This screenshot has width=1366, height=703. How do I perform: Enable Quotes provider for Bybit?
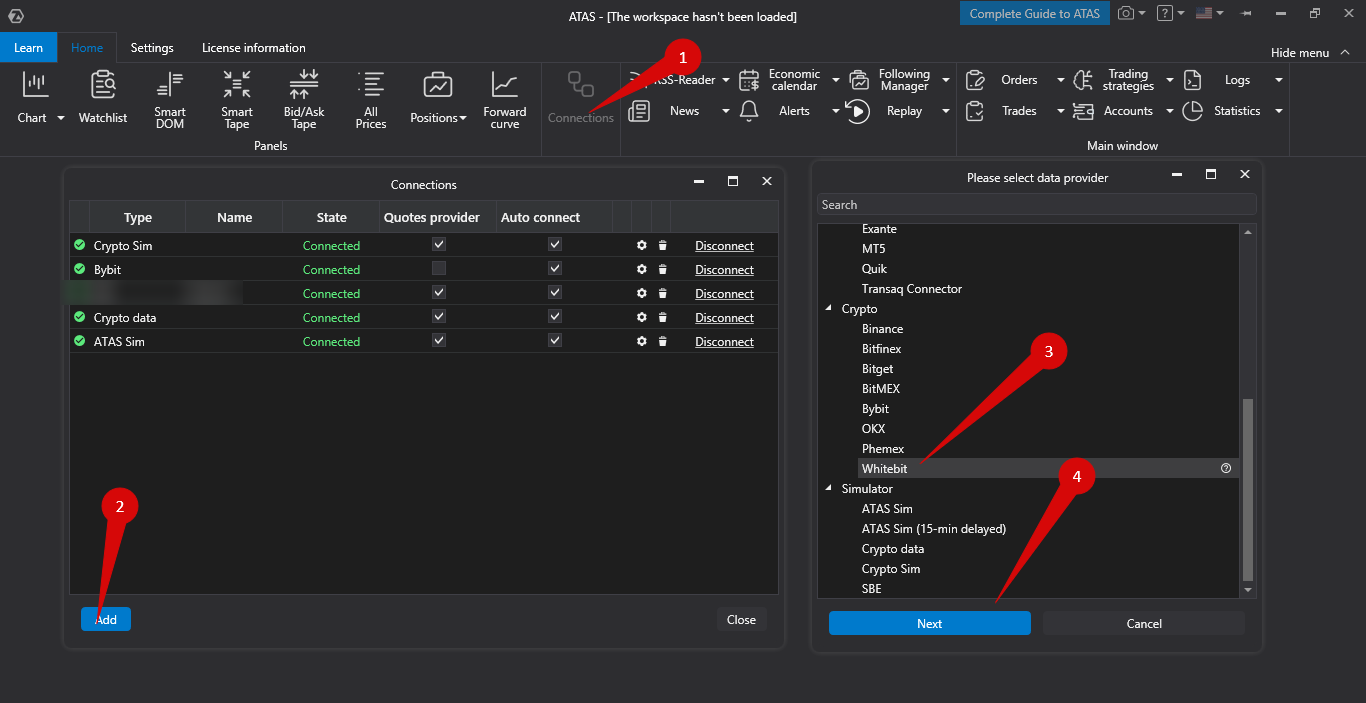(x=439, y=268)
